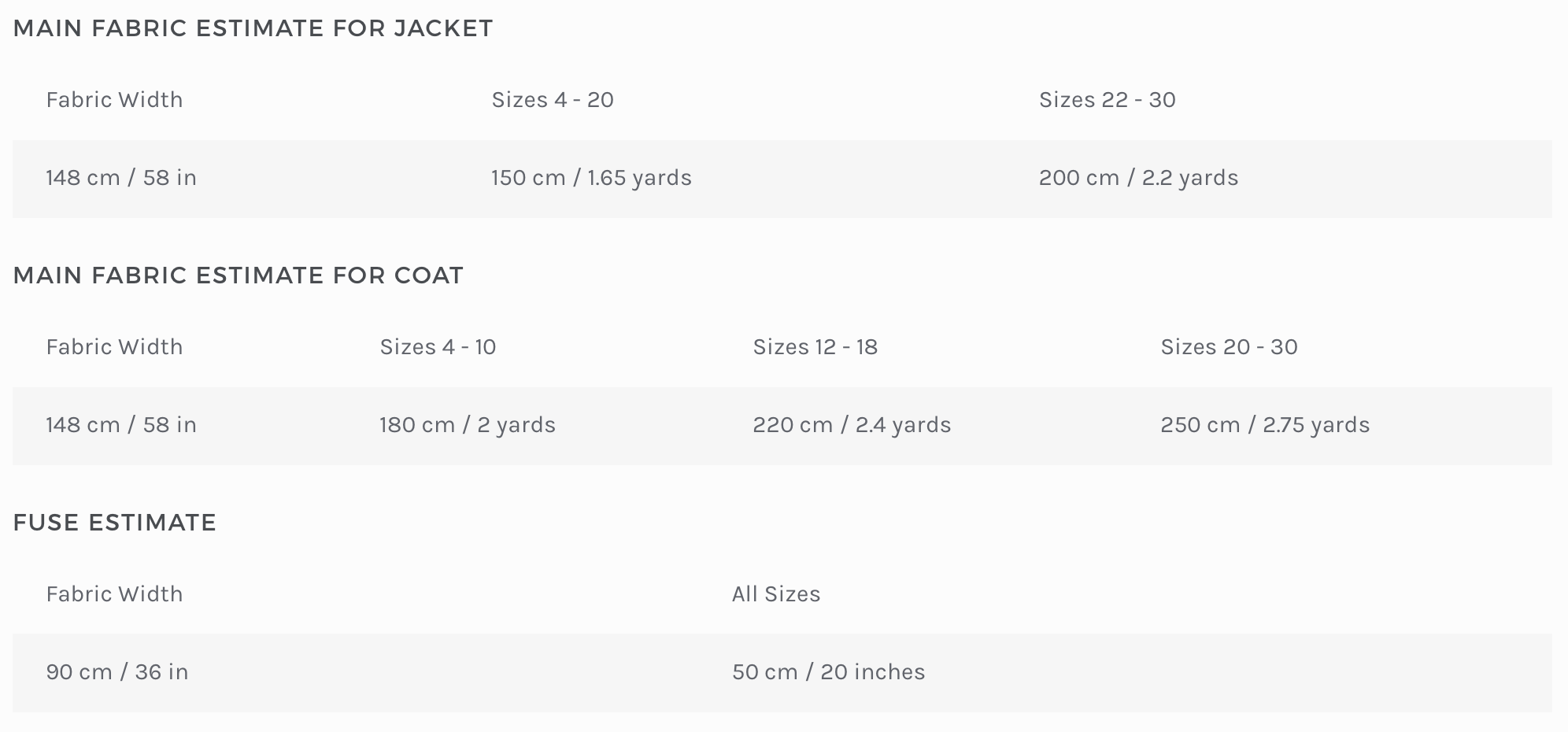Select the coat Sizes 4 - 10 header
This screenshot has height=732, width=1568.
click(x=438, y=347)
